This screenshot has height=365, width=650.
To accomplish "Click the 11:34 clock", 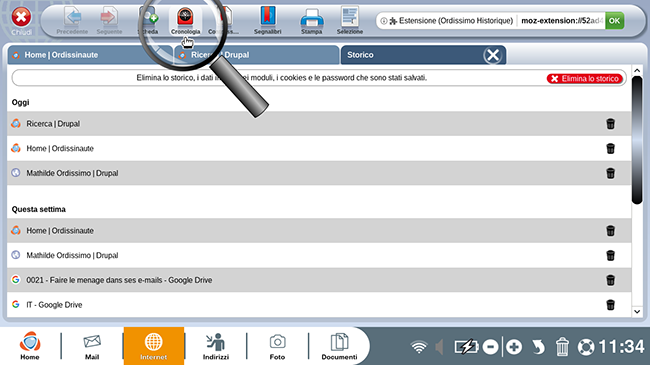I will (x=621, y=347).
